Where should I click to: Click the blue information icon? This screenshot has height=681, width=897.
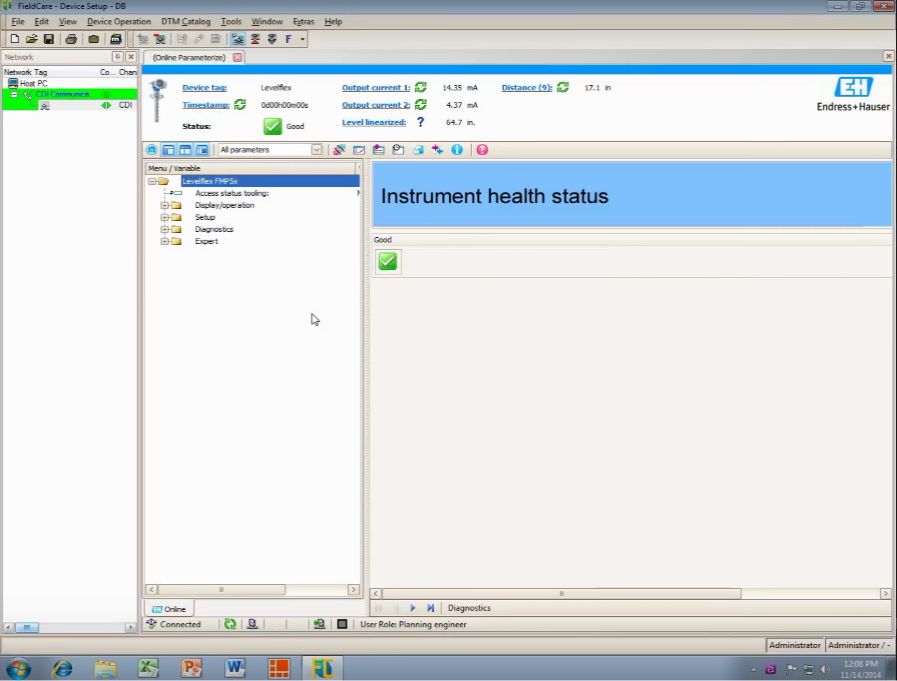tap(457, 150)
